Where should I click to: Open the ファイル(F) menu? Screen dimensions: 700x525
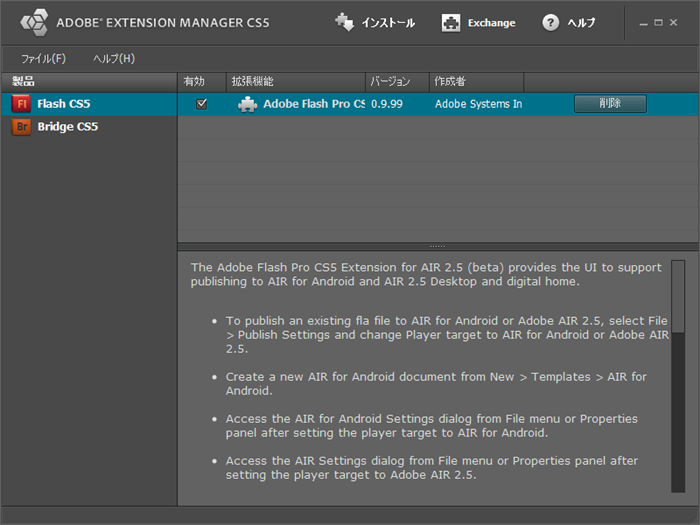[43, 58]
